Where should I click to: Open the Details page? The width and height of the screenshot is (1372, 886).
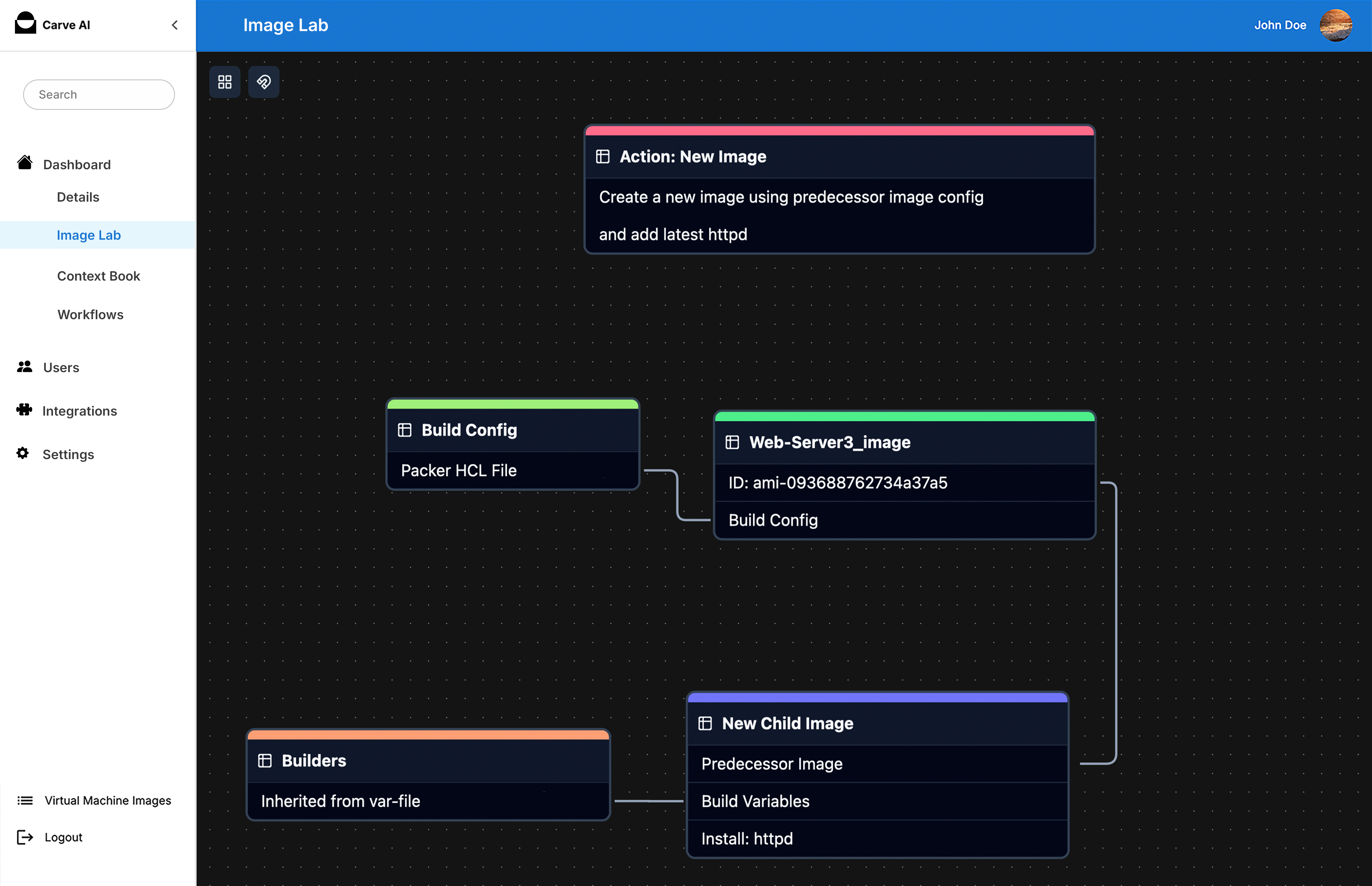point(78,197)
